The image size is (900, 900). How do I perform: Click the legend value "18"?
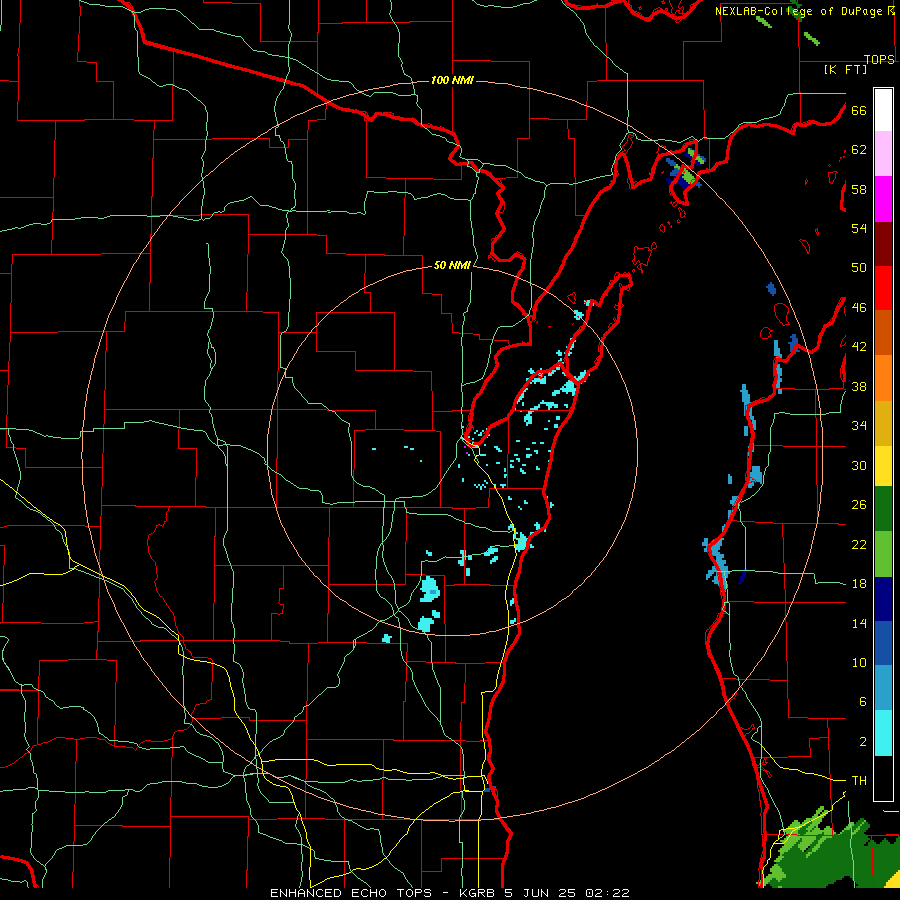pos(859,584)
